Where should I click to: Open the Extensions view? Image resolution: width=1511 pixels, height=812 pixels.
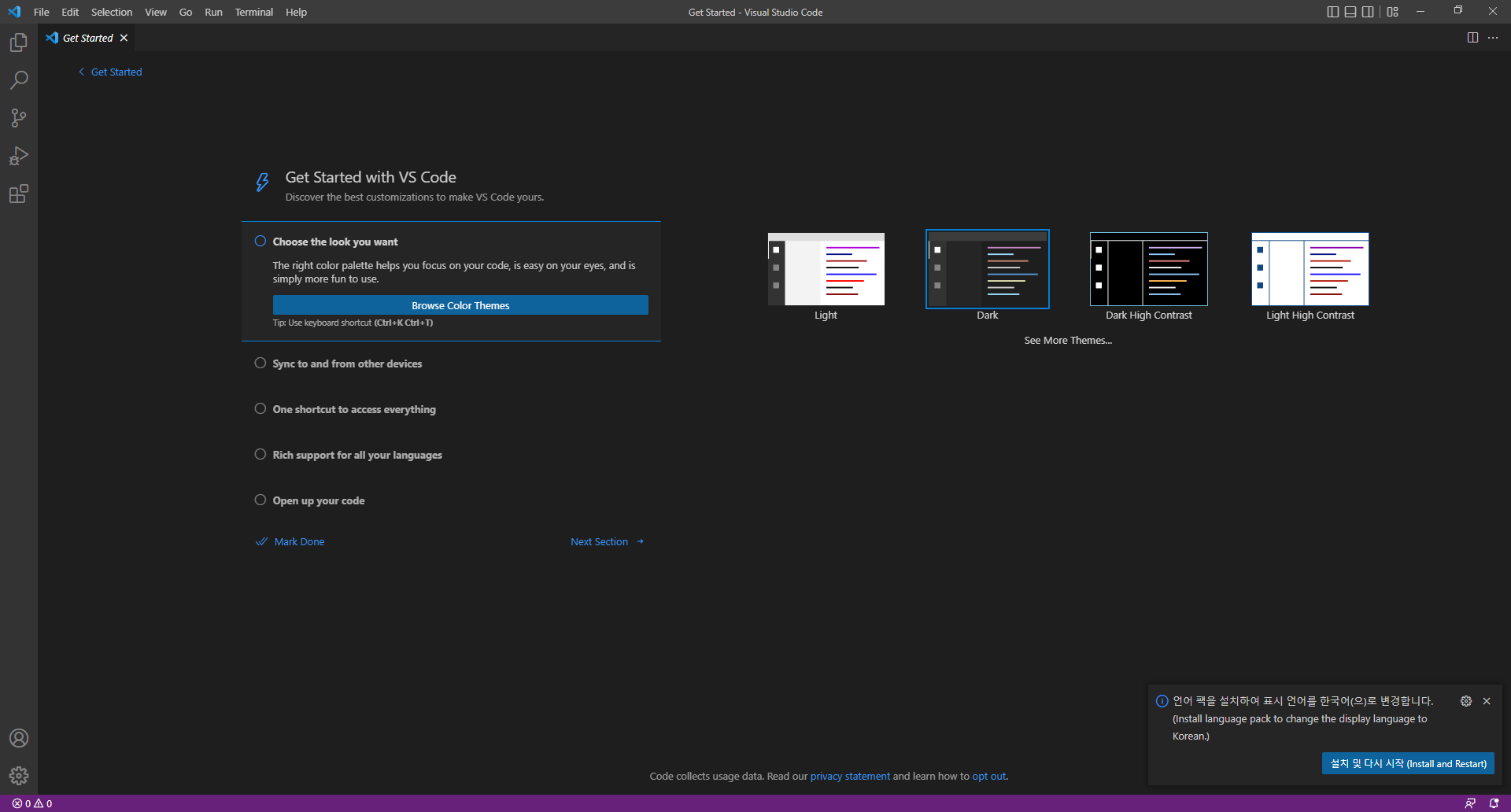[x=19, y=194]
